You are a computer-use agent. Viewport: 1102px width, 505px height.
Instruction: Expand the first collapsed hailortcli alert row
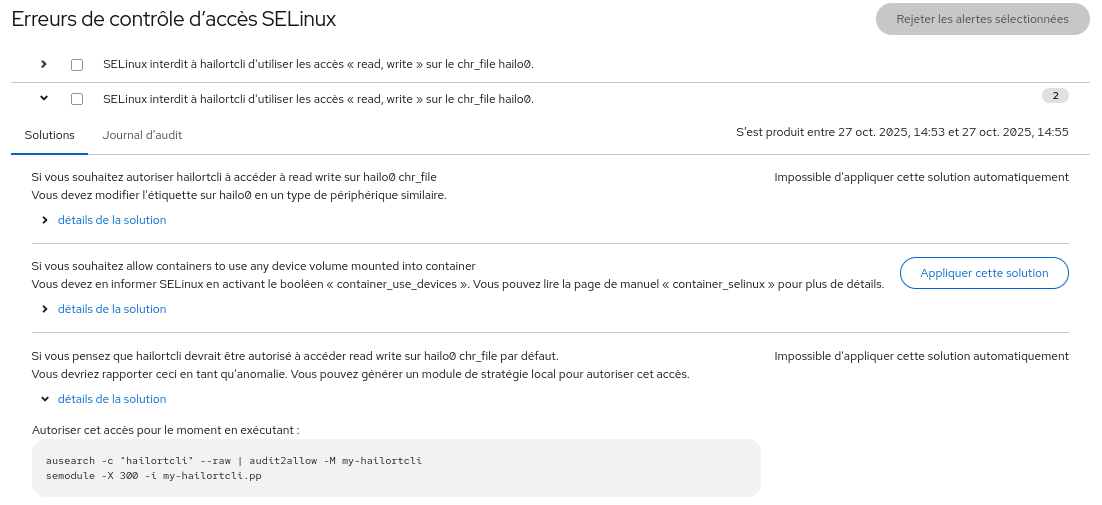44,64
